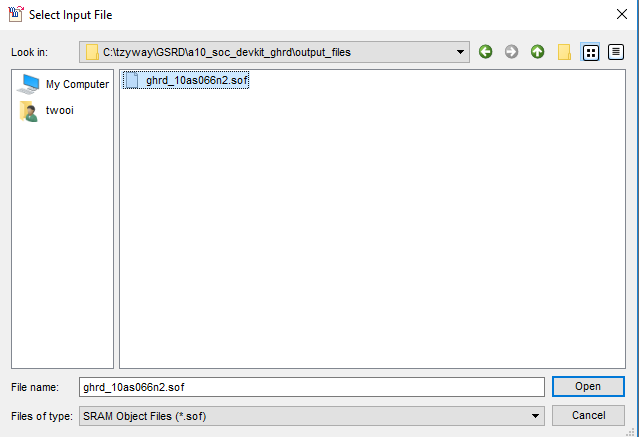Select the ghrd_10as066n2.sof file name text

pyautogui.click(x=196, y=80)
